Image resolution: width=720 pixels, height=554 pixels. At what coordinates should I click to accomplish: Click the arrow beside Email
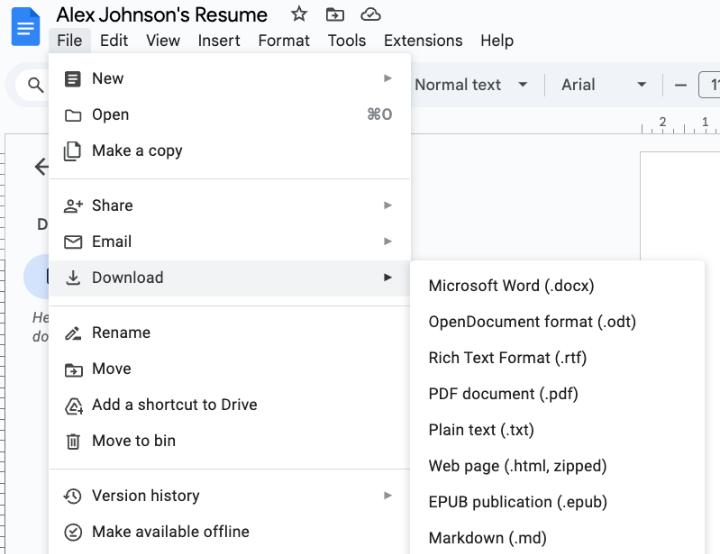click(x=388, y=242)
